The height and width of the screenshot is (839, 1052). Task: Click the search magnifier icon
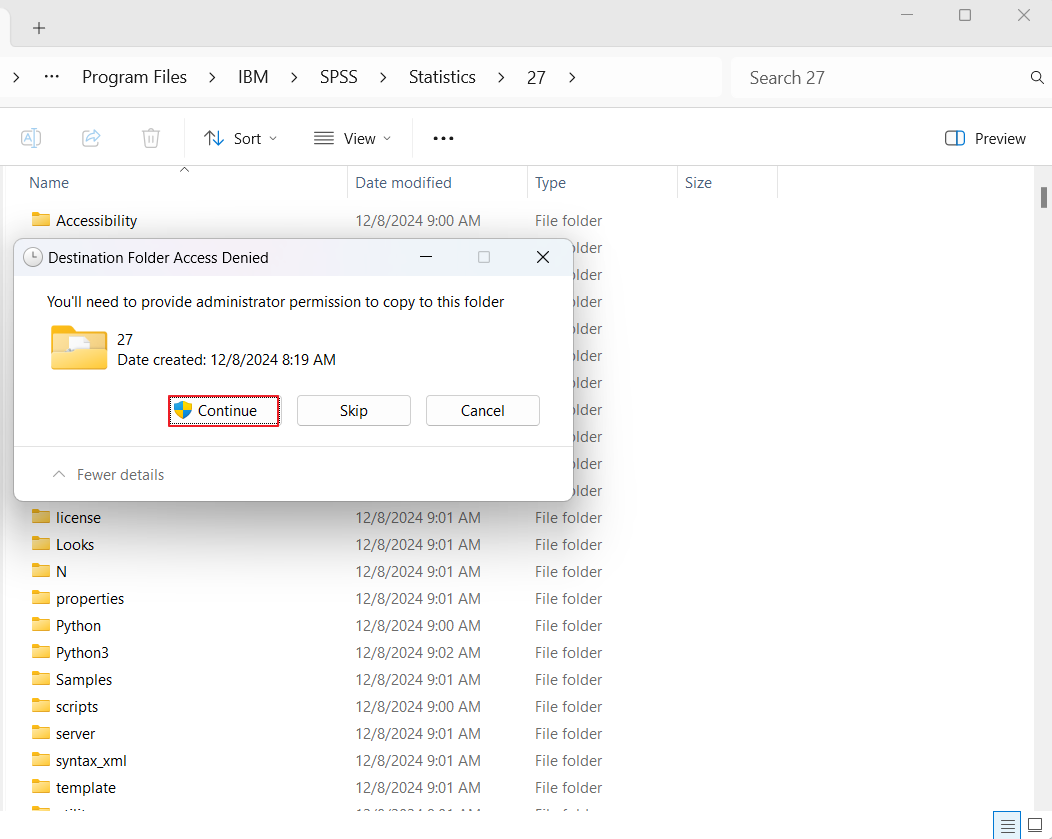click(x=1037, y=78)
